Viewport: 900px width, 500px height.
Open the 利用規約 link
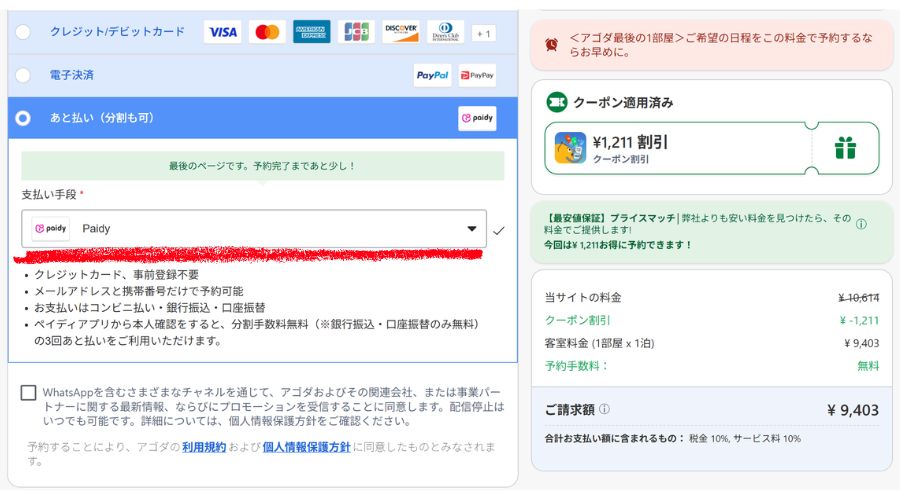point(204,447)
